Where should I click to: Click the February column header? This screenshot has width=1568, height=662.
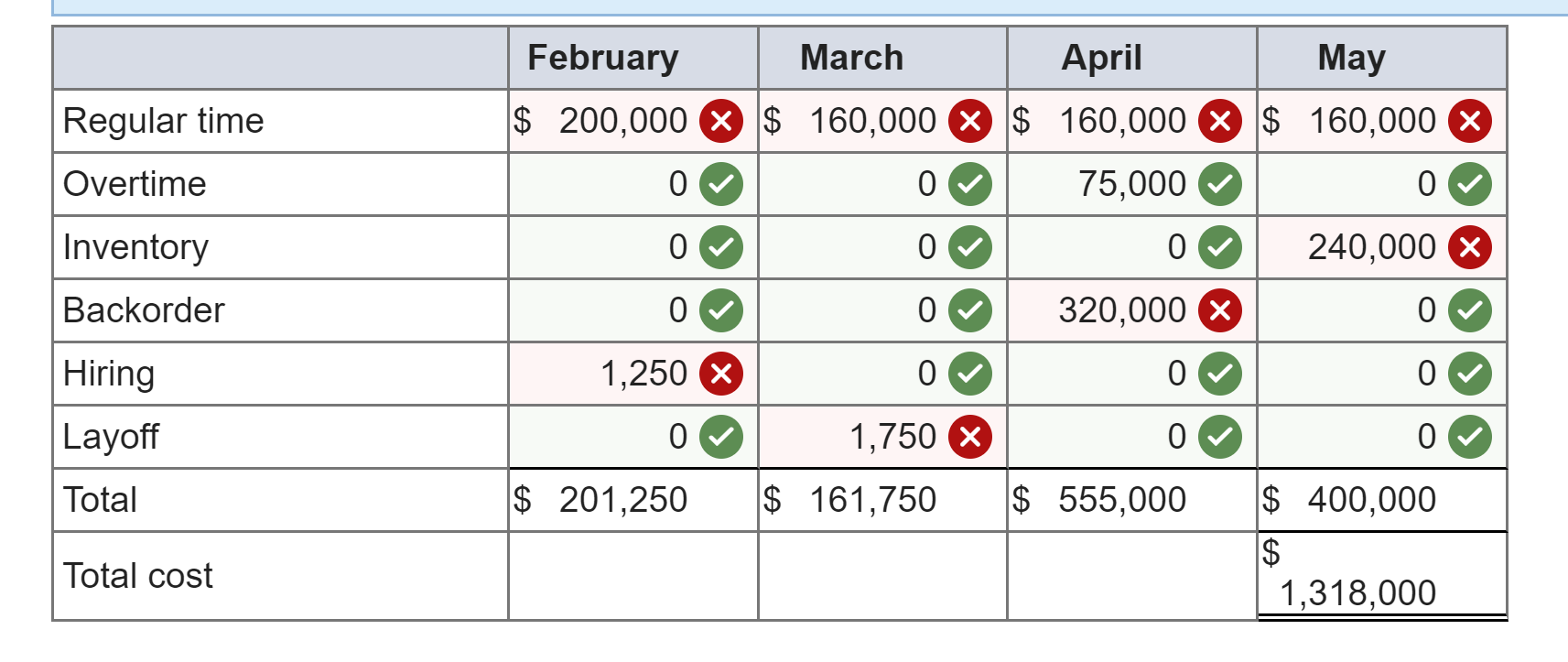(603, 58)
